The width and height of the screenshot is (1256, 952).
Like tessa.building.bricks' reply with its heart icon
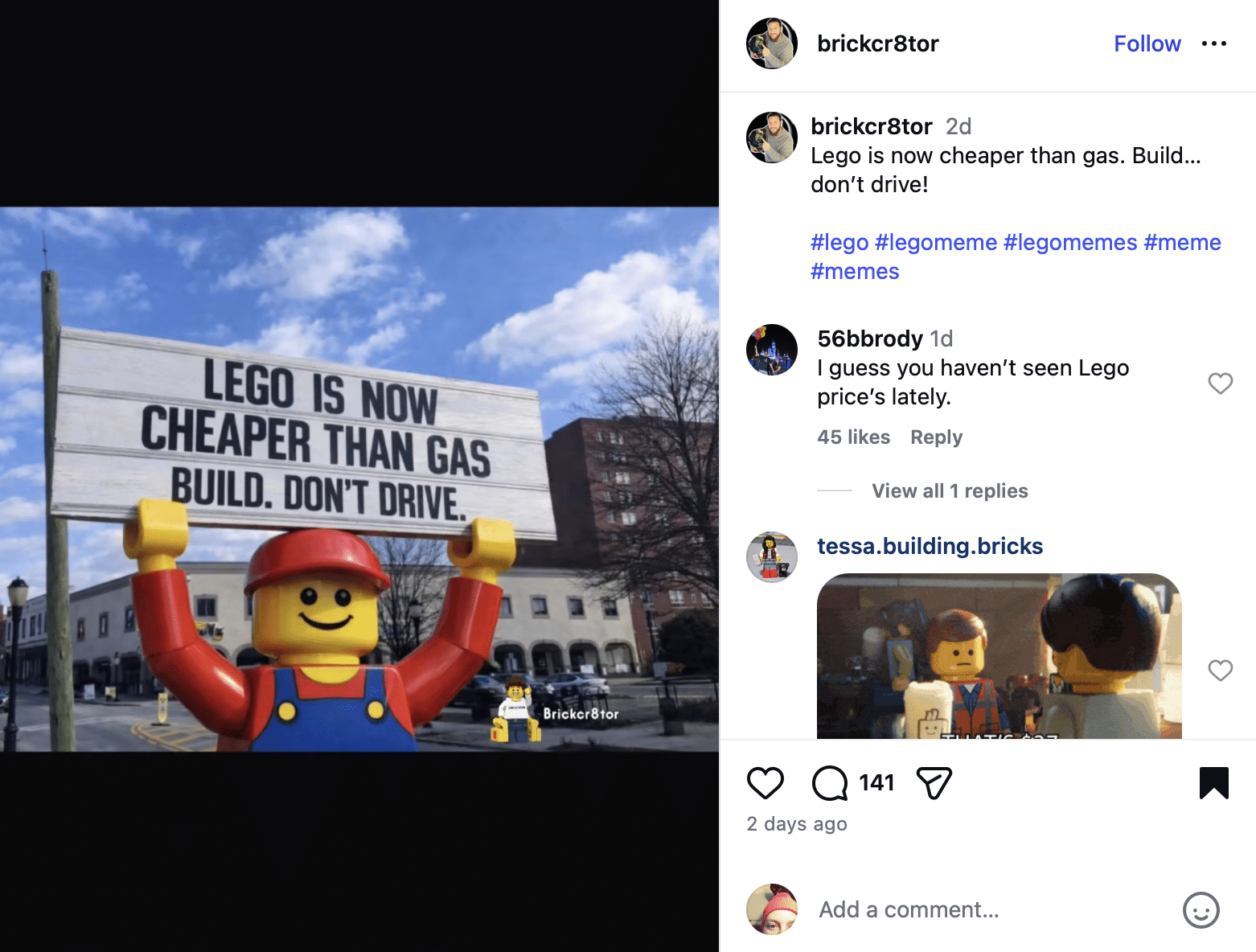tap(1221, 670)
